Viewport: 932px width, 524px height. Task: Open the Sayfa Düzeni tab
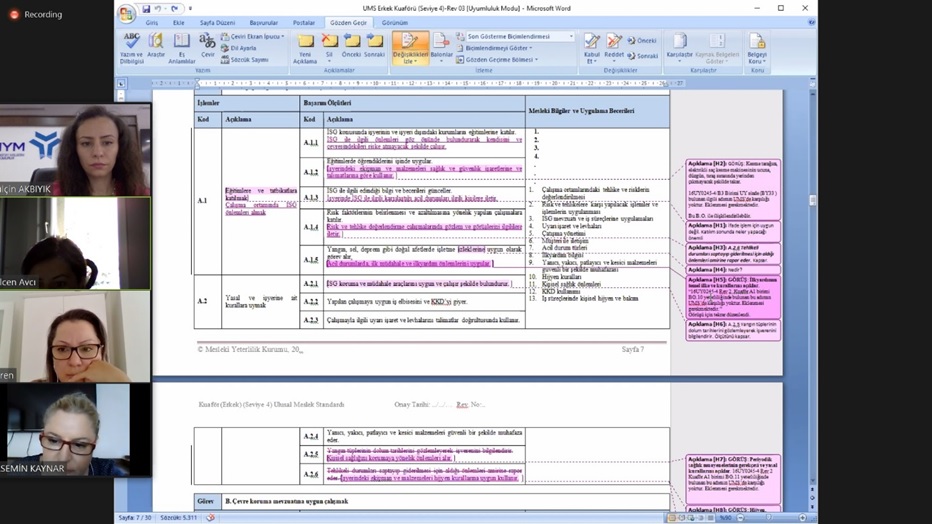coord(217,23)
